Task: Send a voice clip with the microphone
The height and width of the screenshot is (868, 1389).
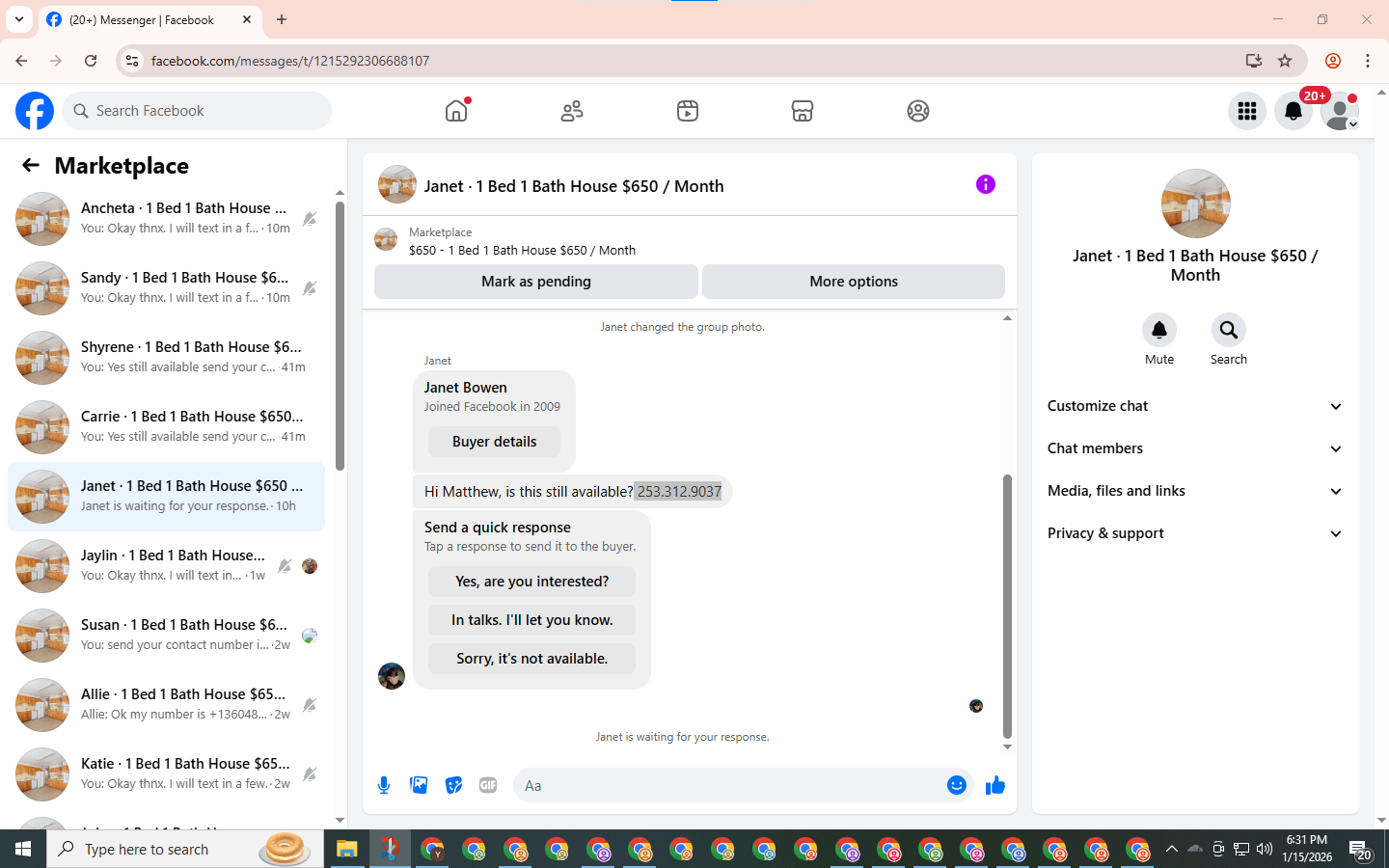Action: (384, 785)
